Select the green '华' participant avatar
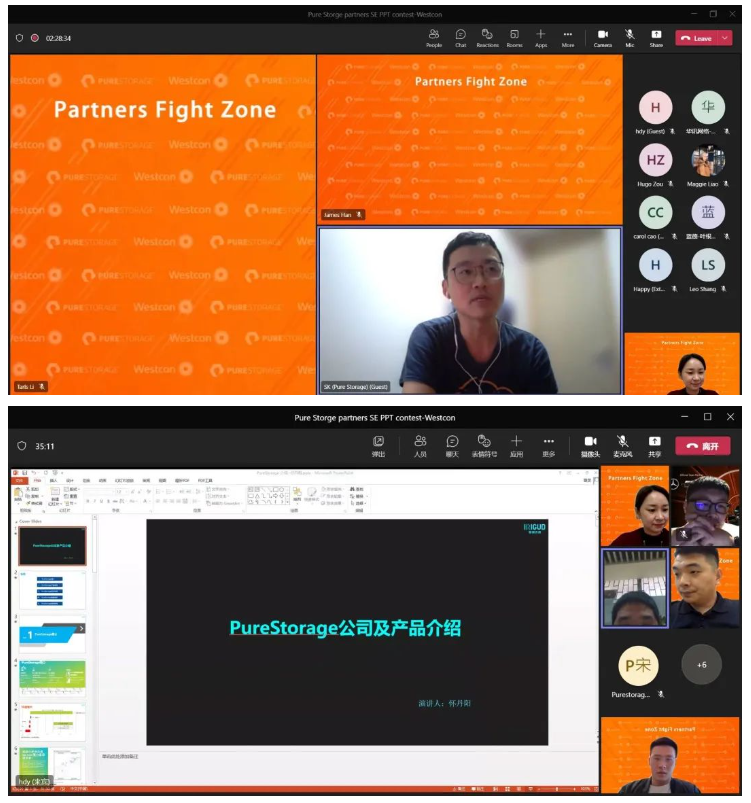The width and height of the screenshot is (751, 803). pos(708,108)
